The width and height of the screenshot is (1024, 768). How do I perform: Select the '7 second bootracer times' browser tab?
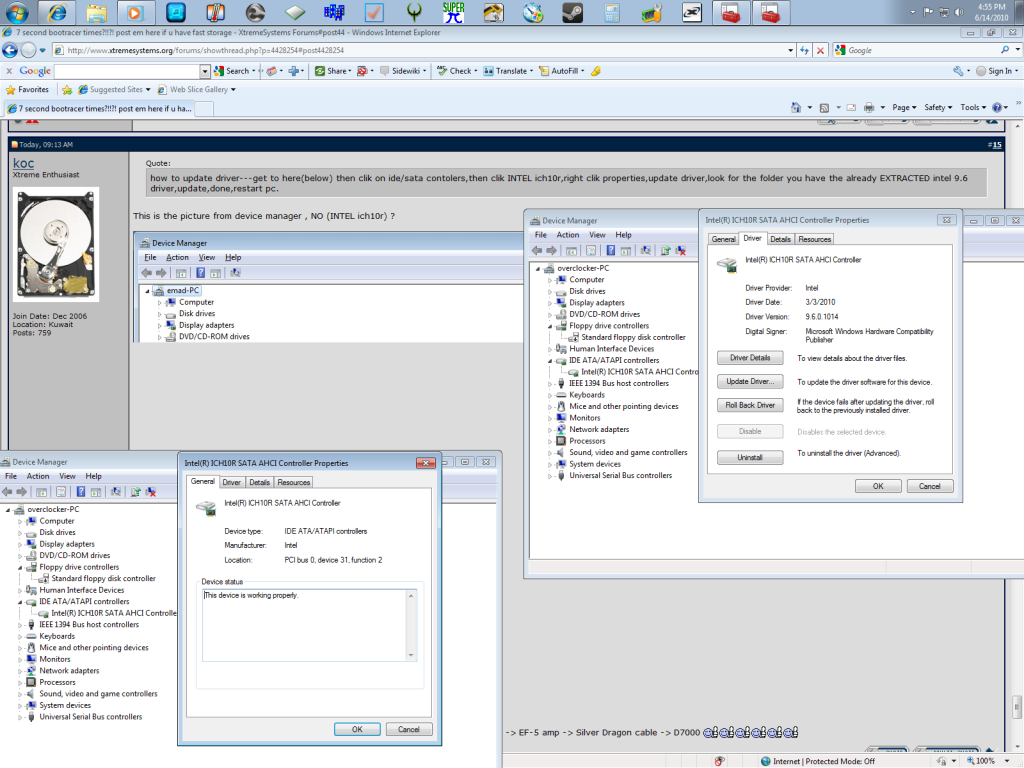coord(99,108)
